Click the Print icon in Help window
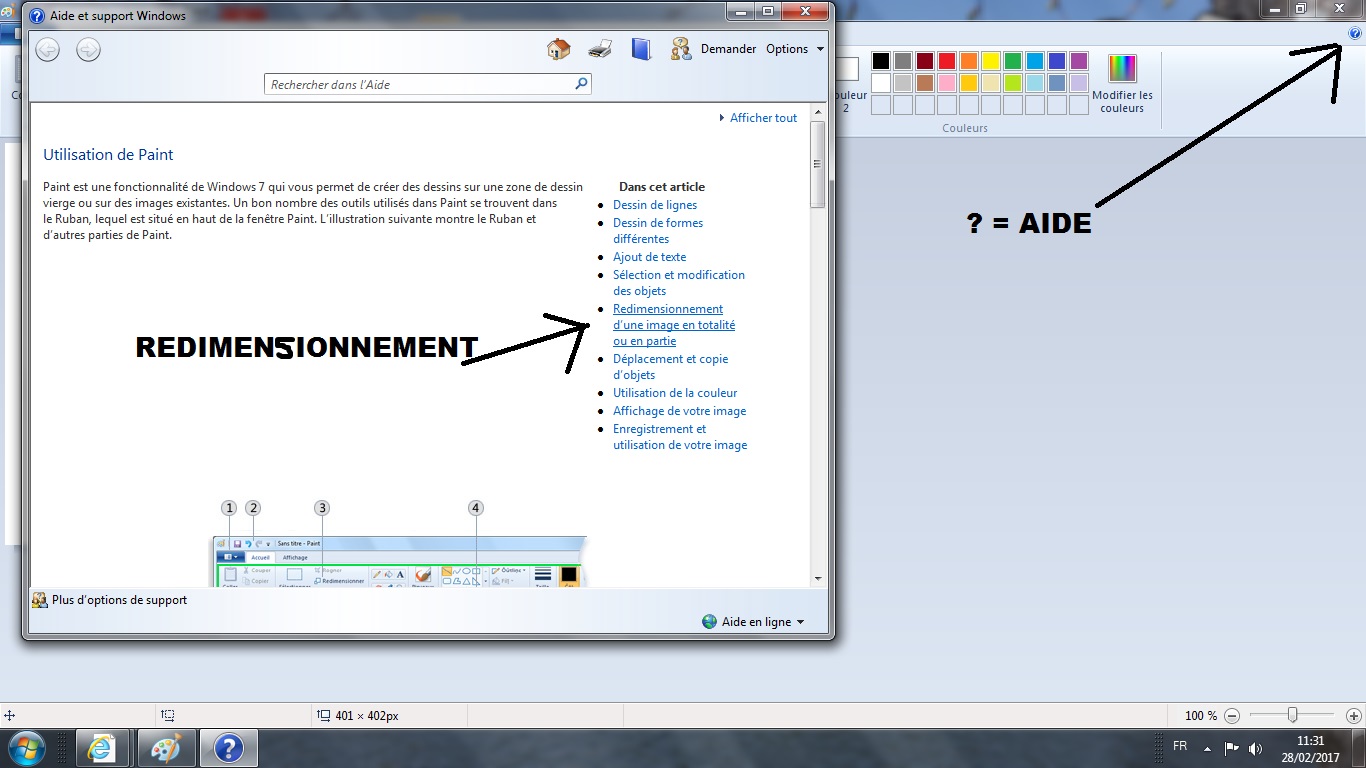1366x768 pixels. coord(600,49)
